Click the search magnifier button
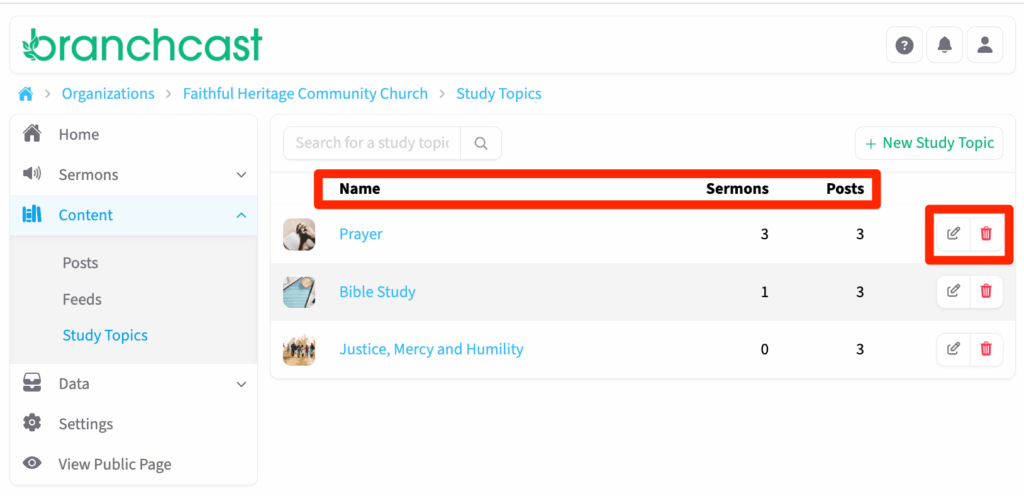The width and height of the screenshot is (1024, 496). tap(481, 143)
